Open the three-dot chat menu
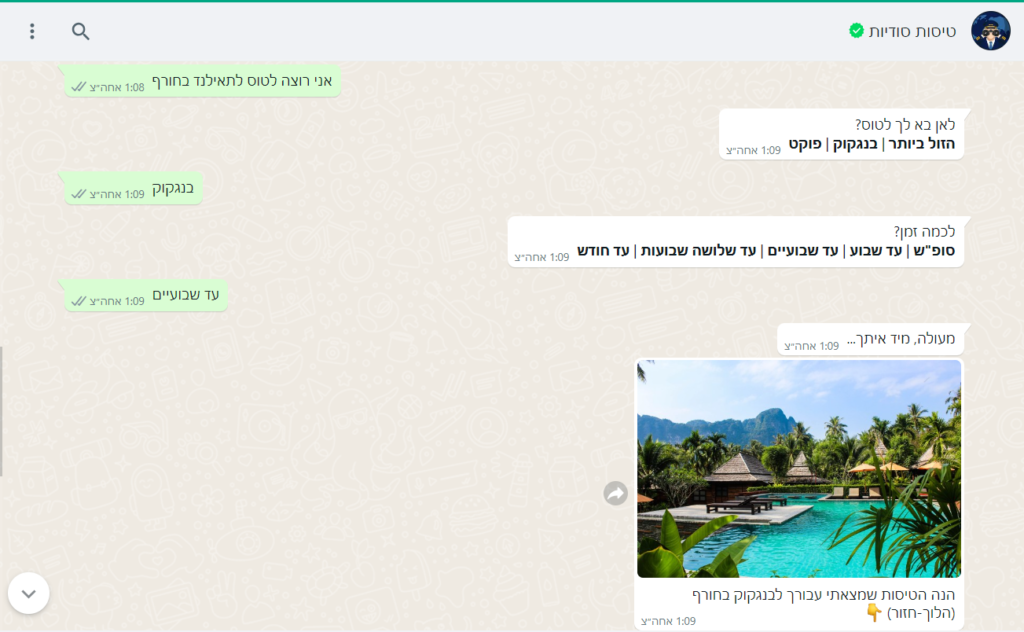 [x=32, y=31]
